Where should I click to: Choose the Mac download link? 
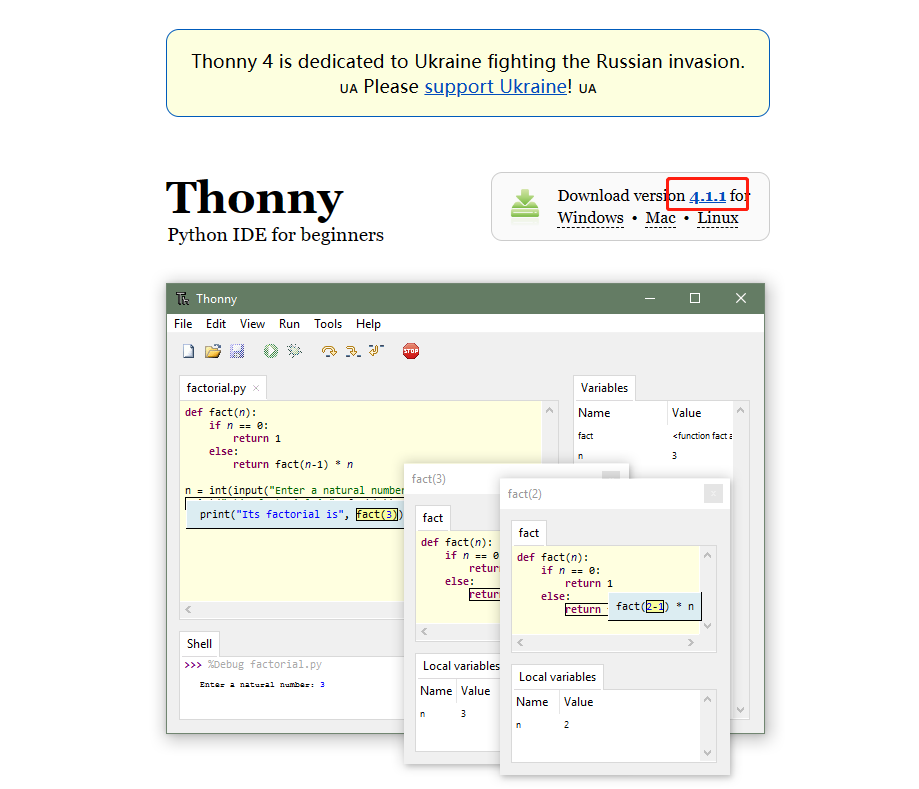tap(661, 217)
